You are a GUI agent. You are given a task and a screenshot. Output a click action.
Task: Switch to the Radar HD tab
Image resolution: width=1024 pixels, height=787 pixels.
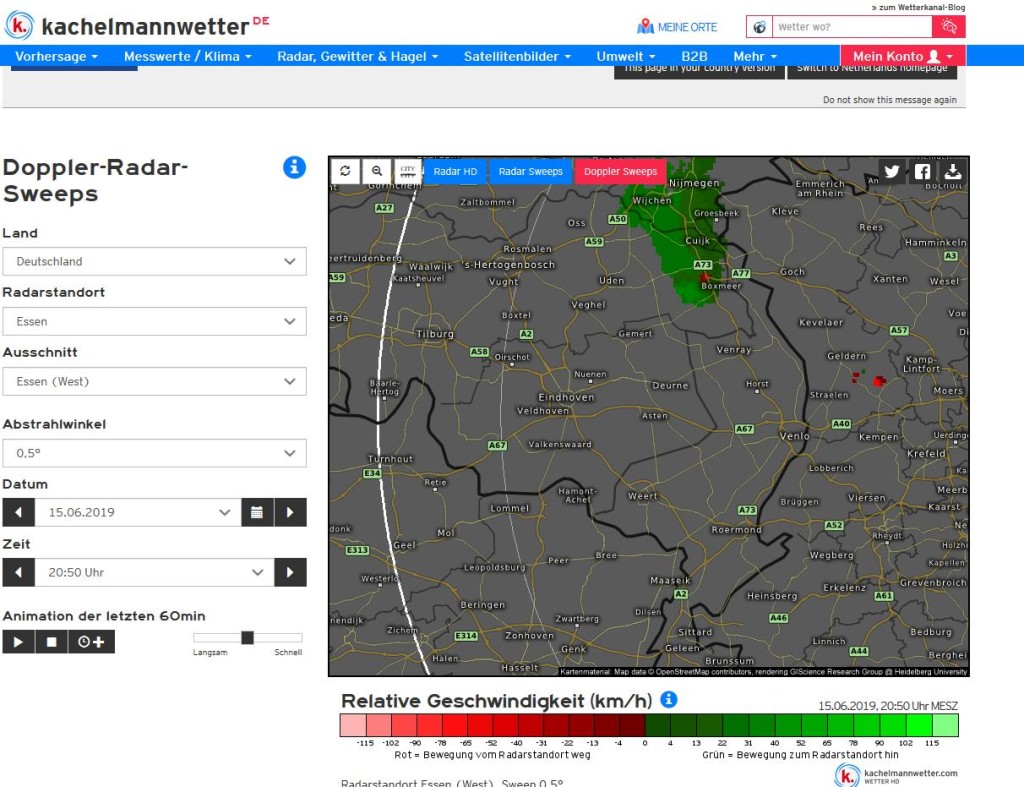455,171
